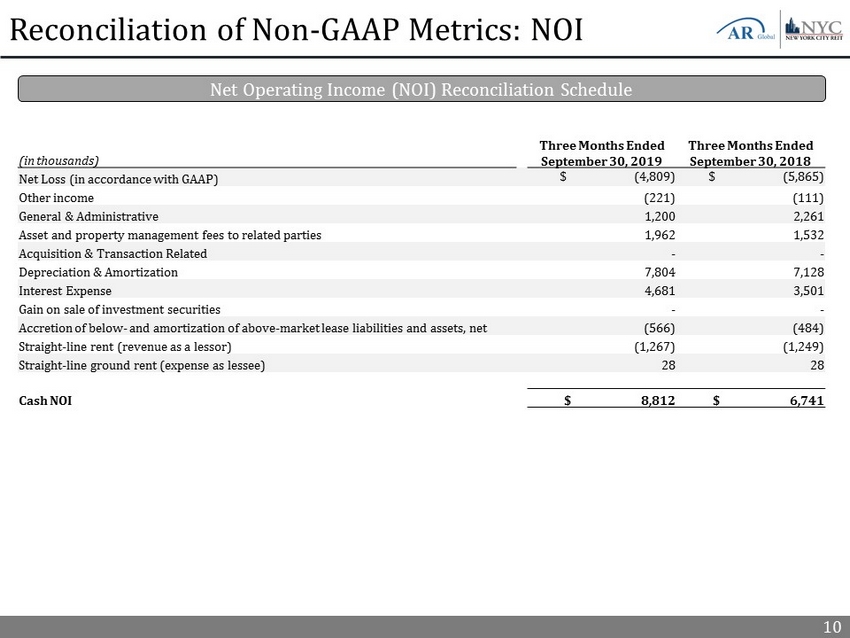Click the Net Operating Income Reconciliation Schedule banner

[x=421, y=90]
